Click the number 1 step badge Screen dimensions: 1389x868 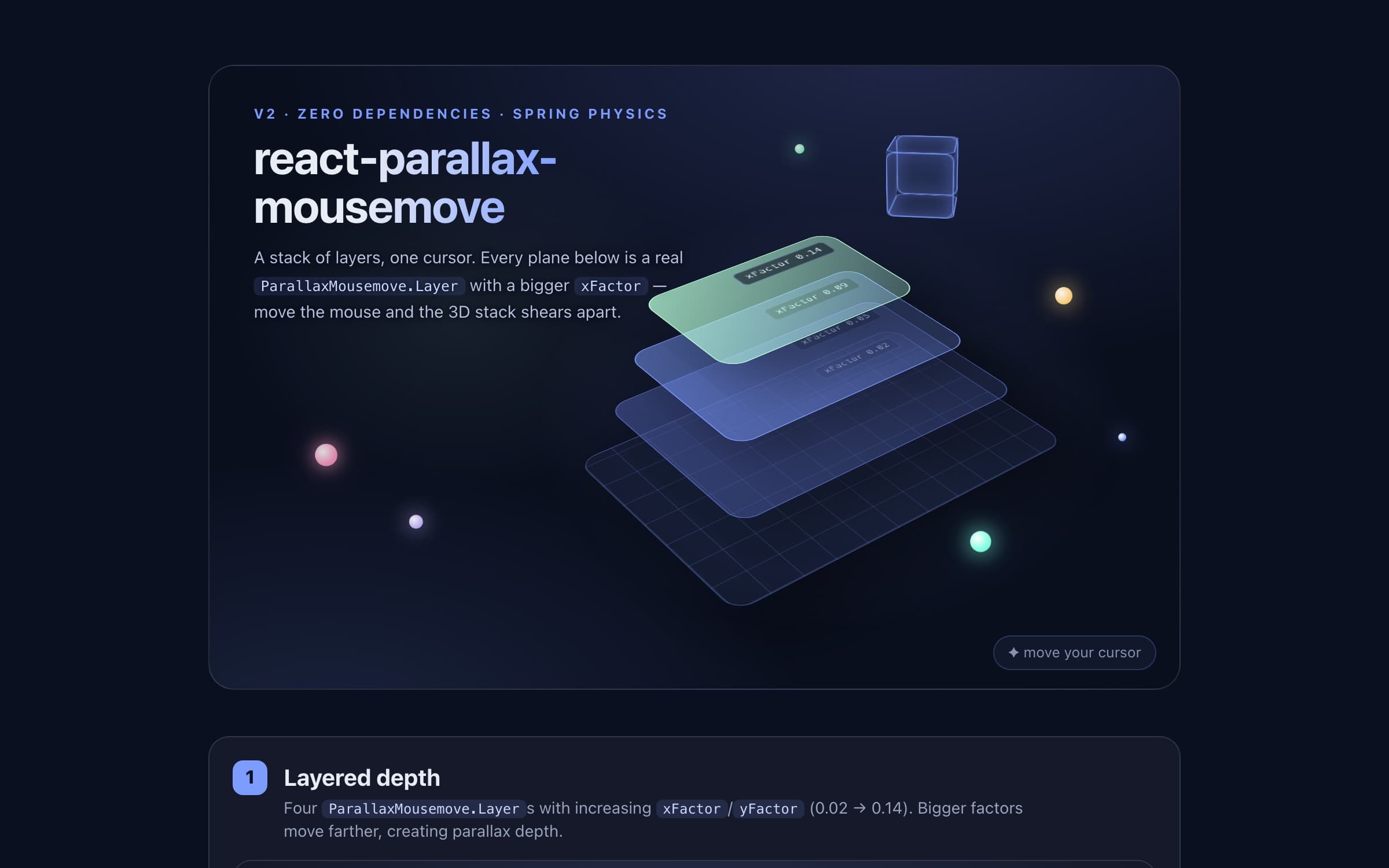click(x=250, y=778)
